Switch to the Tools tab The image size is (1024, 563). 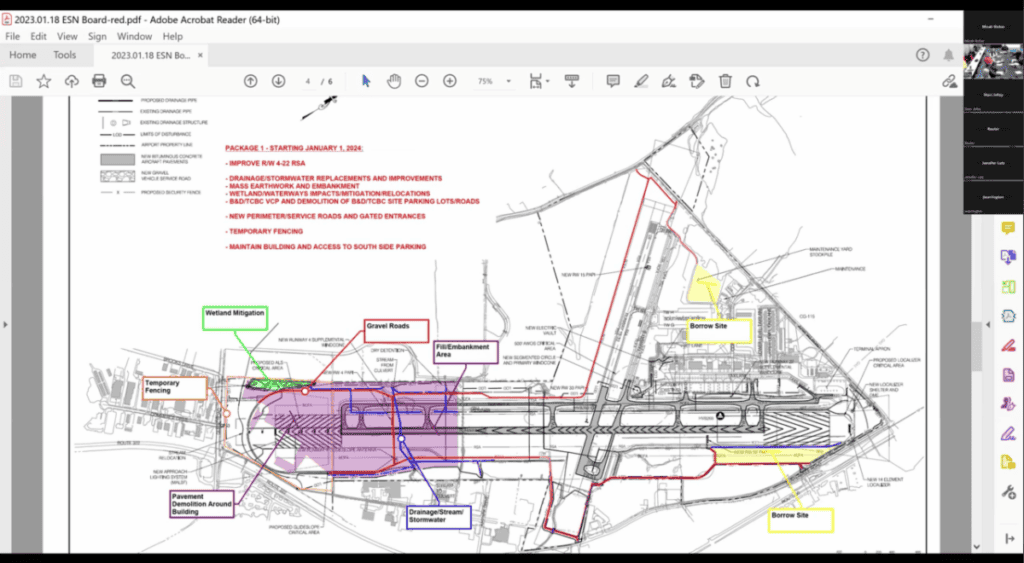click(65, 55)
